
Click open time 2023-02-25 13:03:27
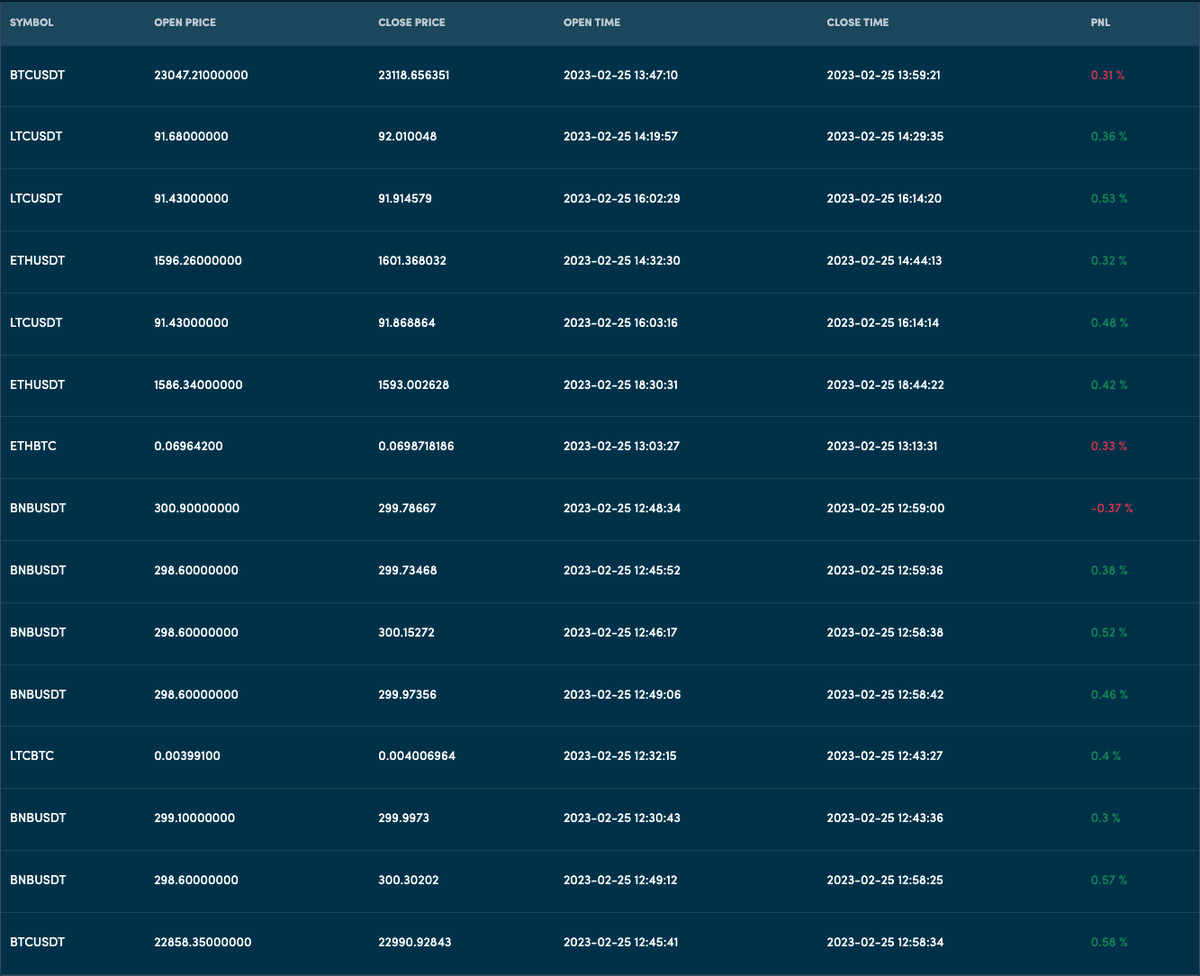(622, 446)
